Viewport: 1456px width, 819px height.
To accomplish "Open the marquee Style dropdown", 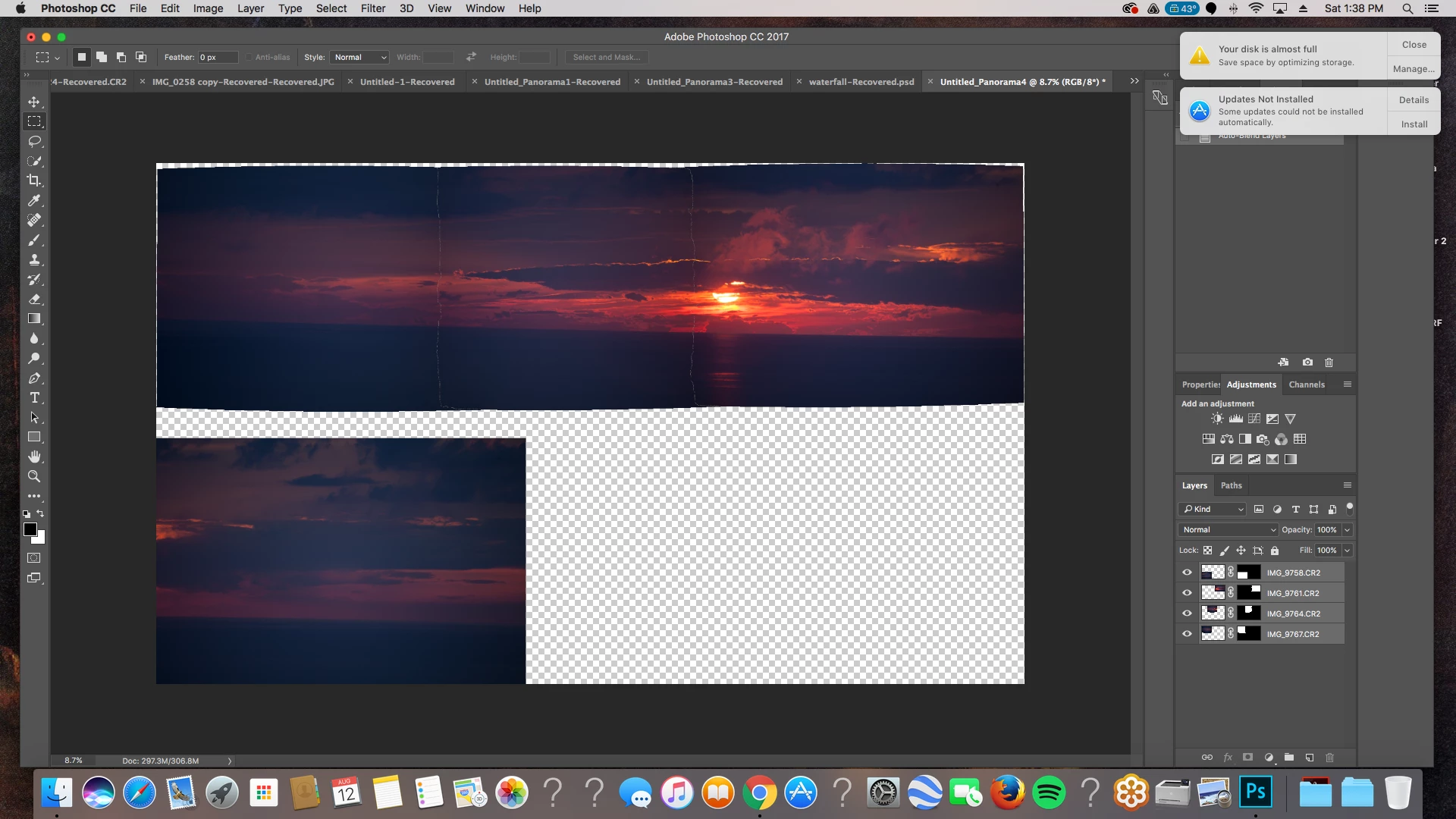I will click(x=360, y=57).
